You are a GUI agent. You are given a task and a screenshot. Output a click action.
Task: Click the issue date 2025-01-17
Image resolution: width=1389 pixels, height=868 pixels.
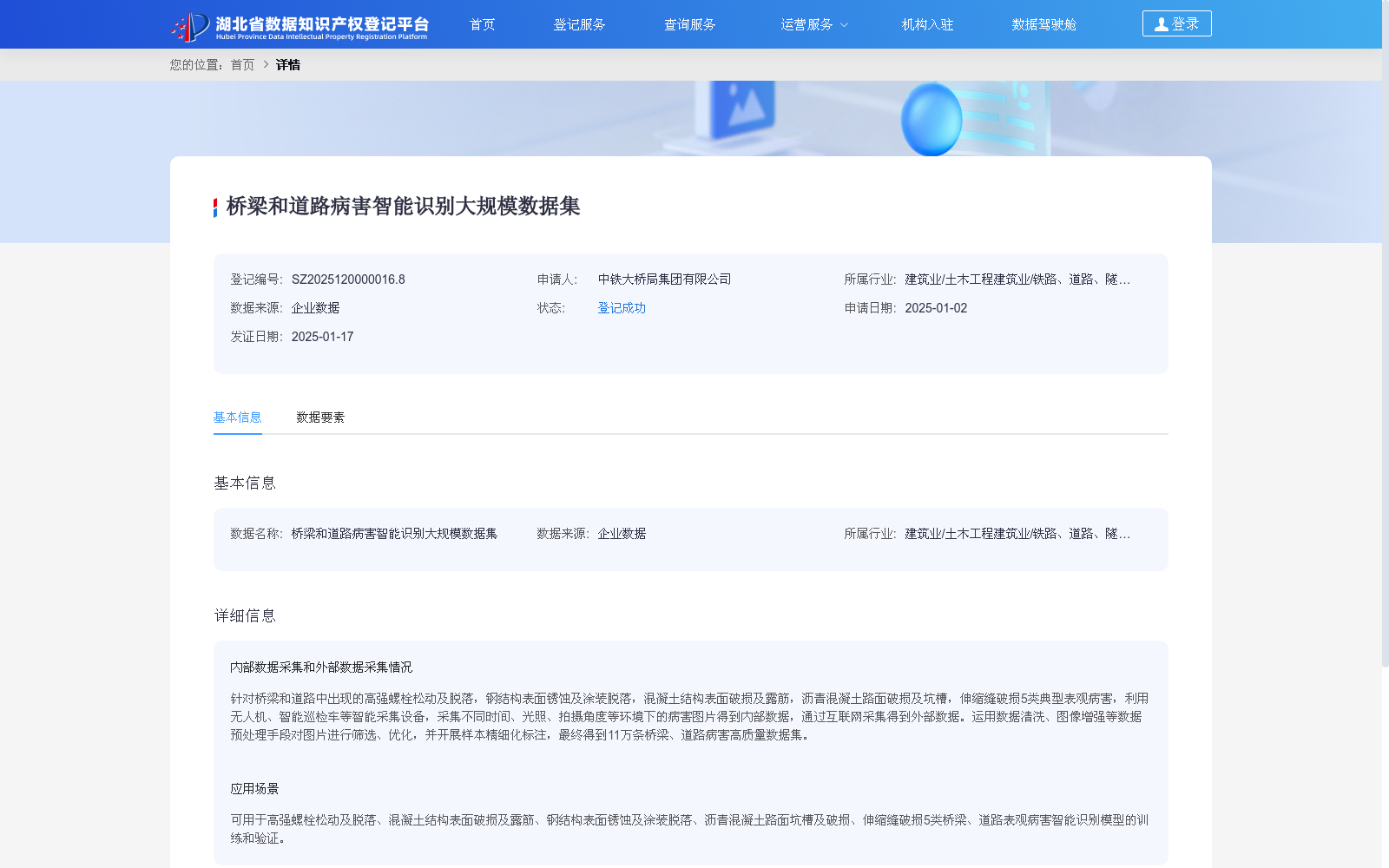point(322,337)
